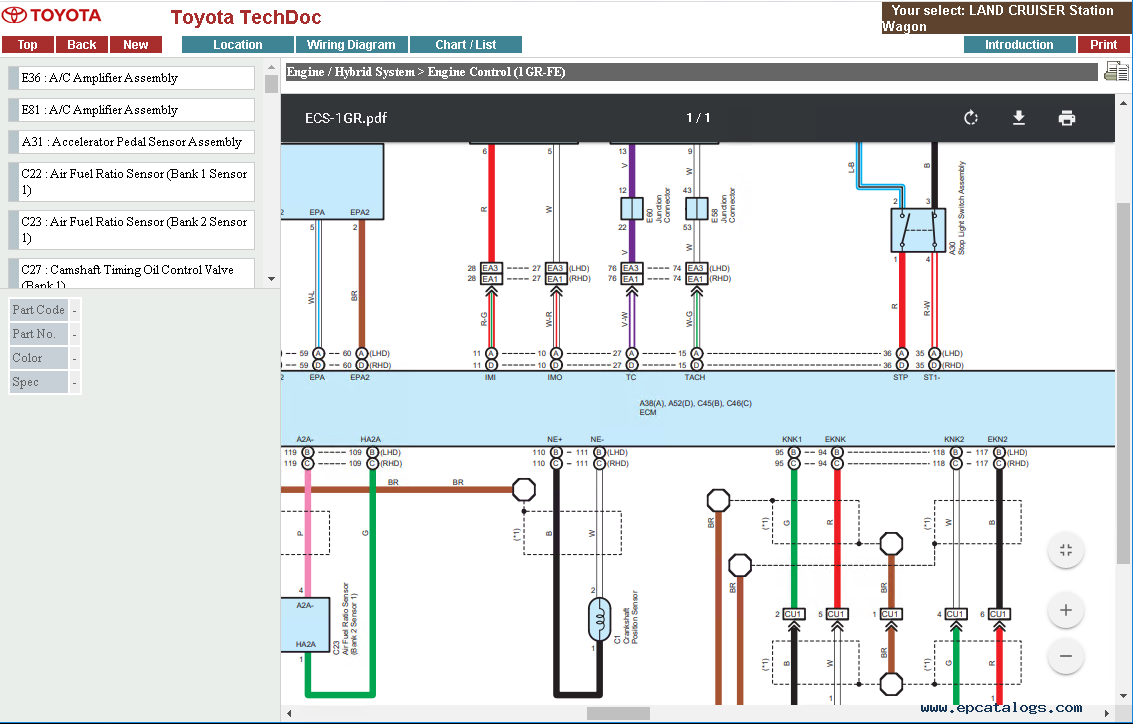Open the Introduction page
Viewport: 1133px width, 724px height.
(1019, 45)
